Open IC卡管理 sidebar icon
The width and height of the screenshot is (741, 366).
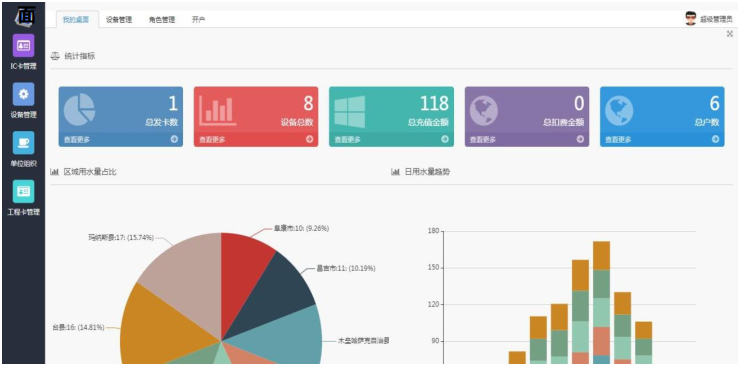pyautogui.click(x=23, y=46)
